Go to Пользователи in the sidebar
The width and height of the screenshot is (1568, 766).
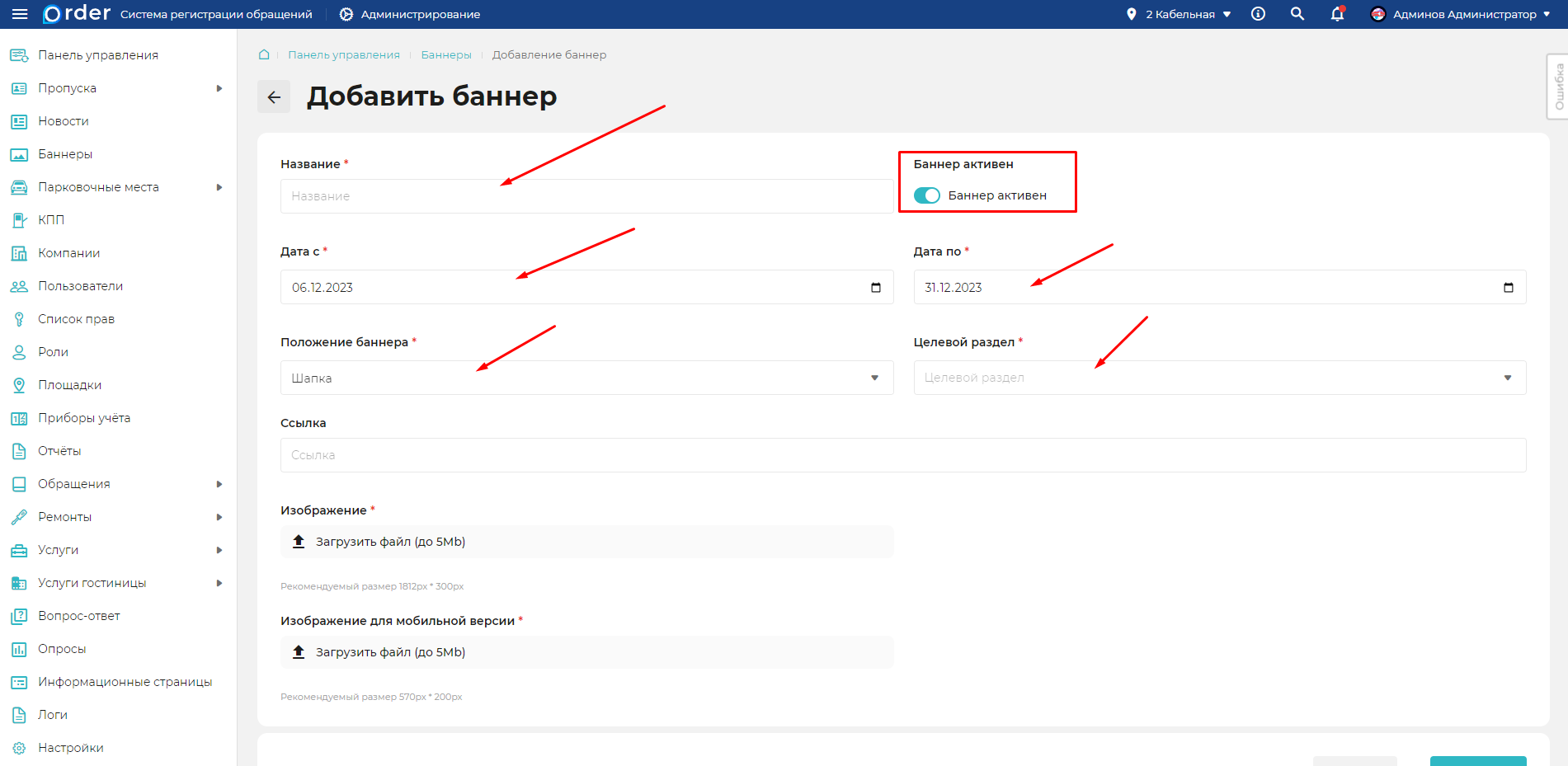click(x=80, y=286)
